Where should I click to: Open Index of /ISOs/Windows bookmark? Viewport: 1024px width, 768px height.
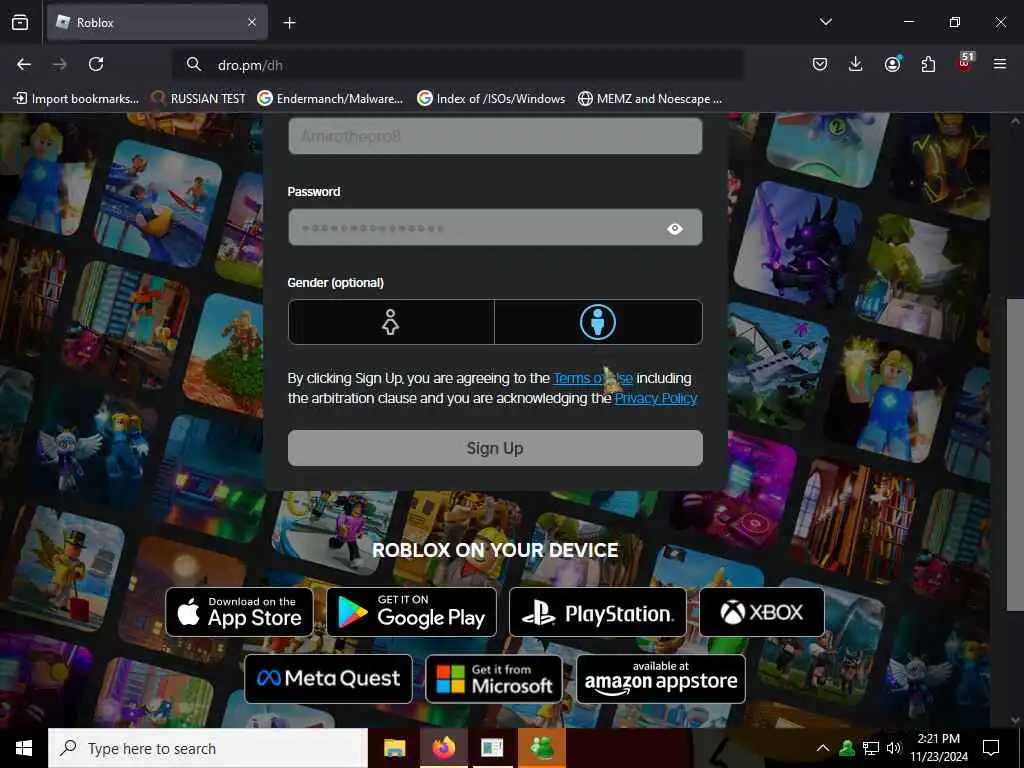pos(492,99)
